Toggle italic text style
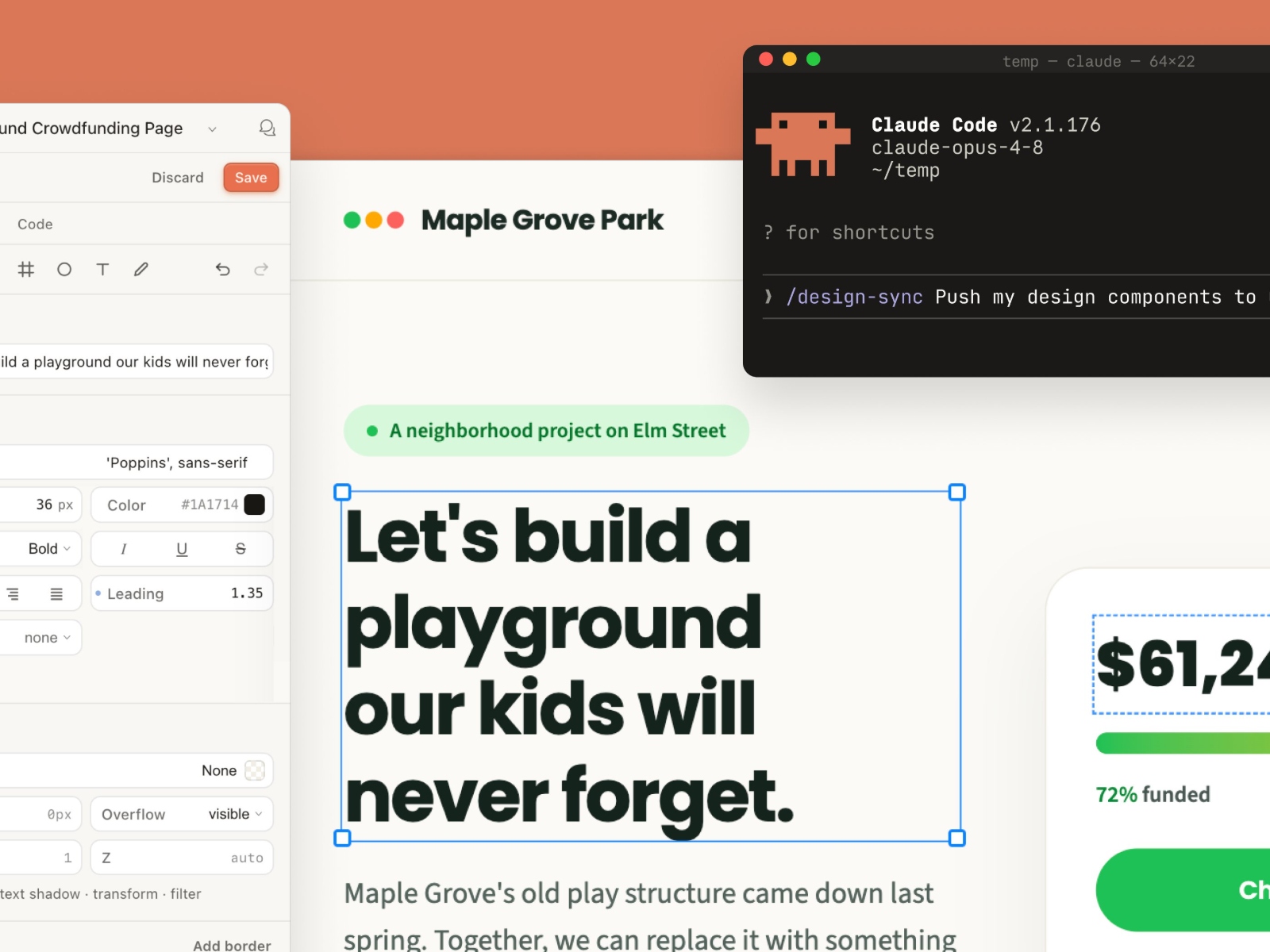The image size is (1270, 952). [x=124, y=549]
